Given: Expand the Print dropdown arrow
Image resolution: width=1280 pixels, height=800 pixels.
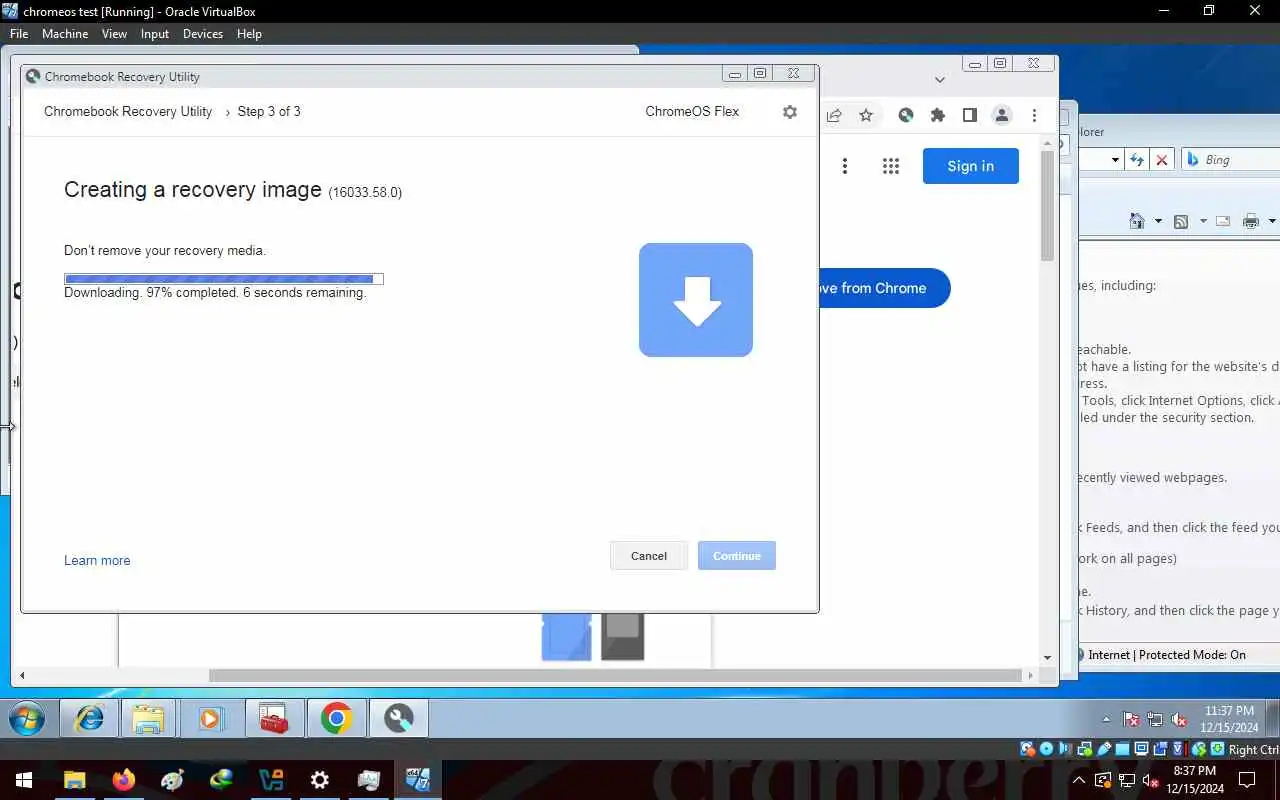Looking at the screenshot, I should tap(1272, 221).
